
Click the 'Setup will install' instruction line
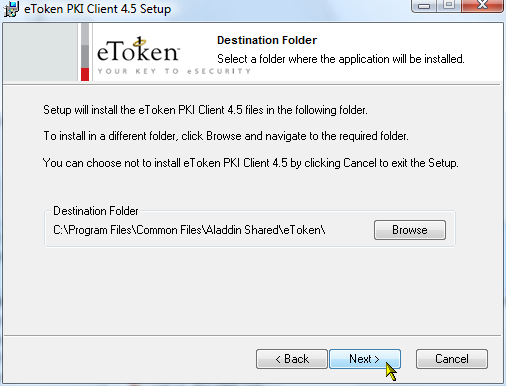point(205,110)
